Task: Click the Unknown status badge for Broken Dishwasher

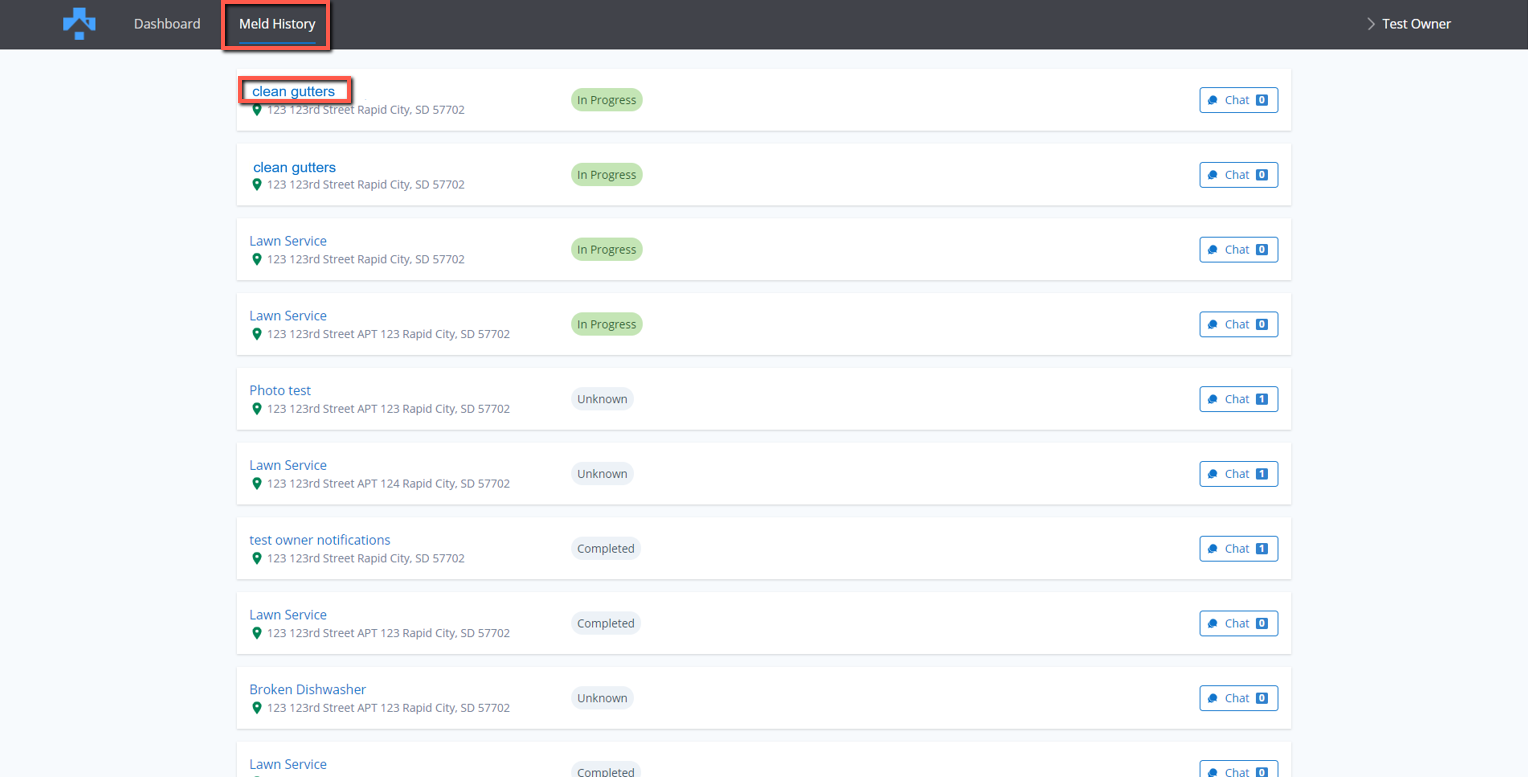Action: click(x=602, y=698)
